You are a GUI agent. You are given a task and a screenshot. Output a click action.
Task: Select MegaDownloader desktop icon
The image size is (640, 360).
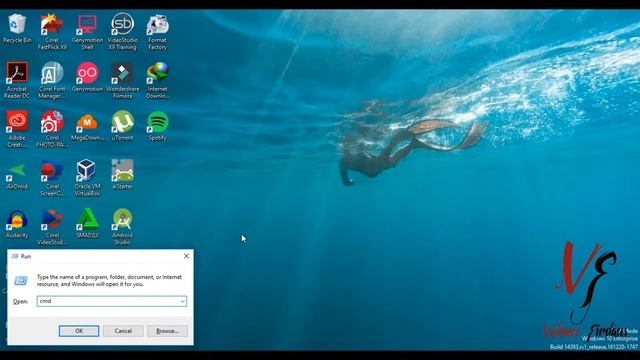87,126
